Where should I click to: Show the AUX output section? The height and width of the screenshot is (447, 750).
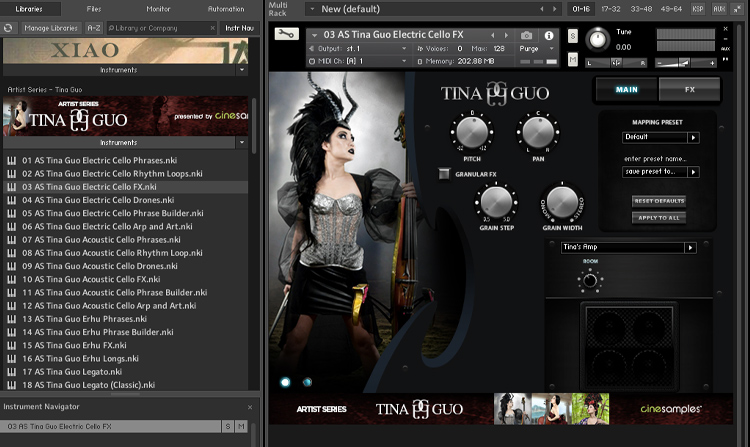719,9
